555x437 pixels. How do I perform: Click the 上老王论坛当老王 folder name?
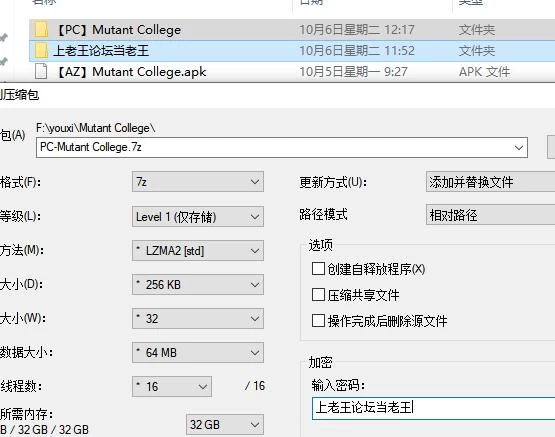(x=101, y=51)
